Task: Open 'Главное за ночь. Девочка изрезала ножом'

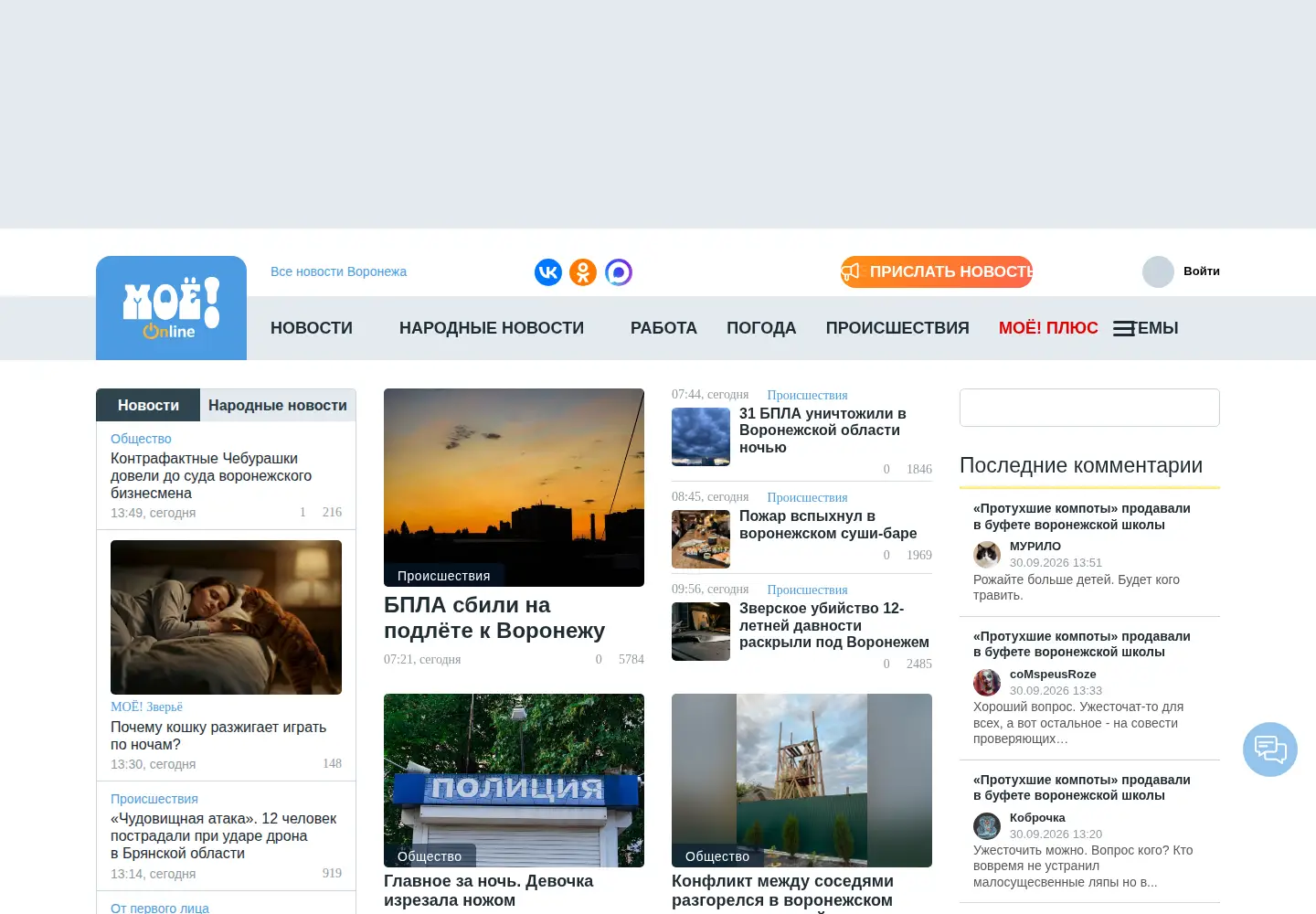Action: 488,890
